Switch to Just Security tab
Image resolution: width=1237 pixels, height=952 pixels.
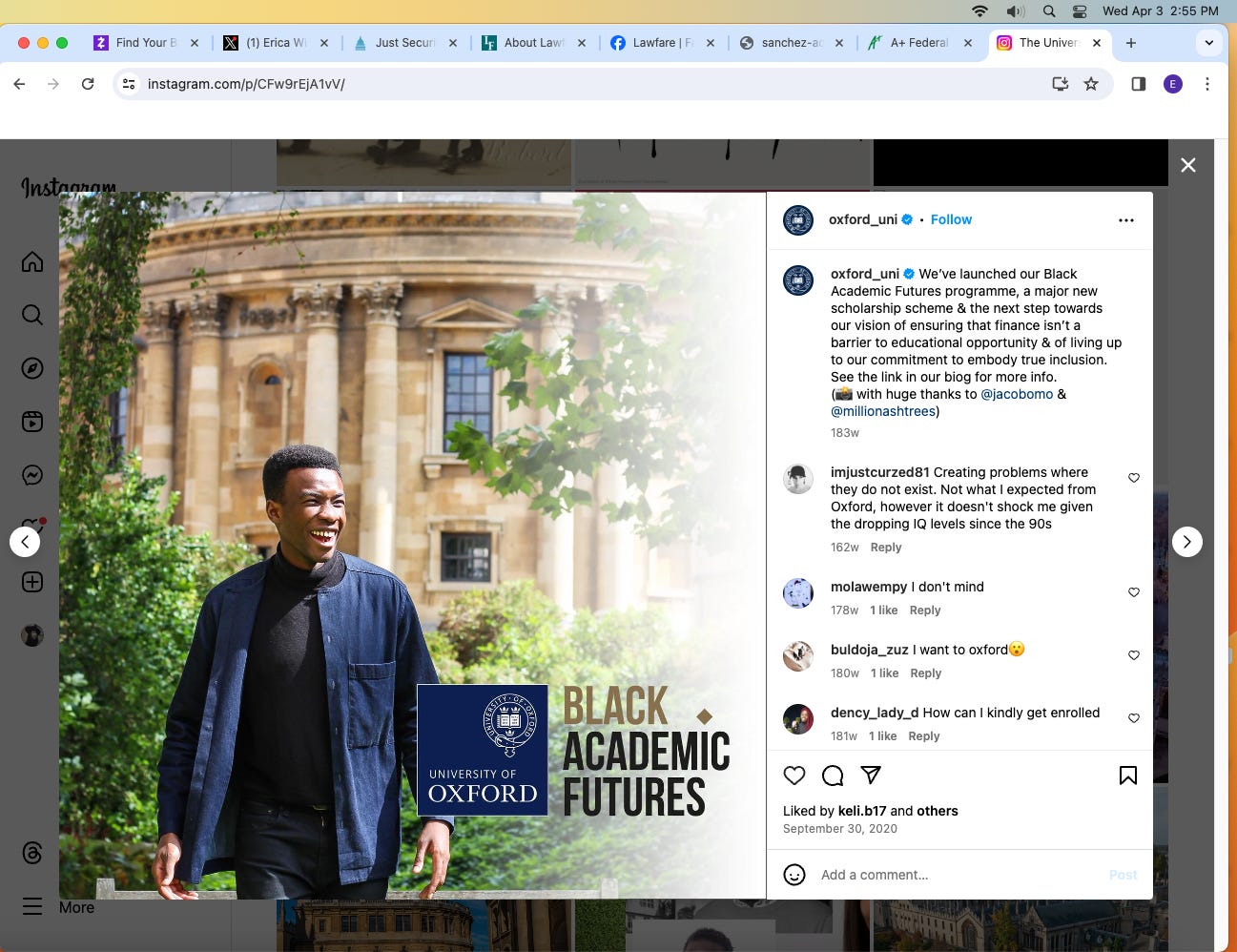404,43
